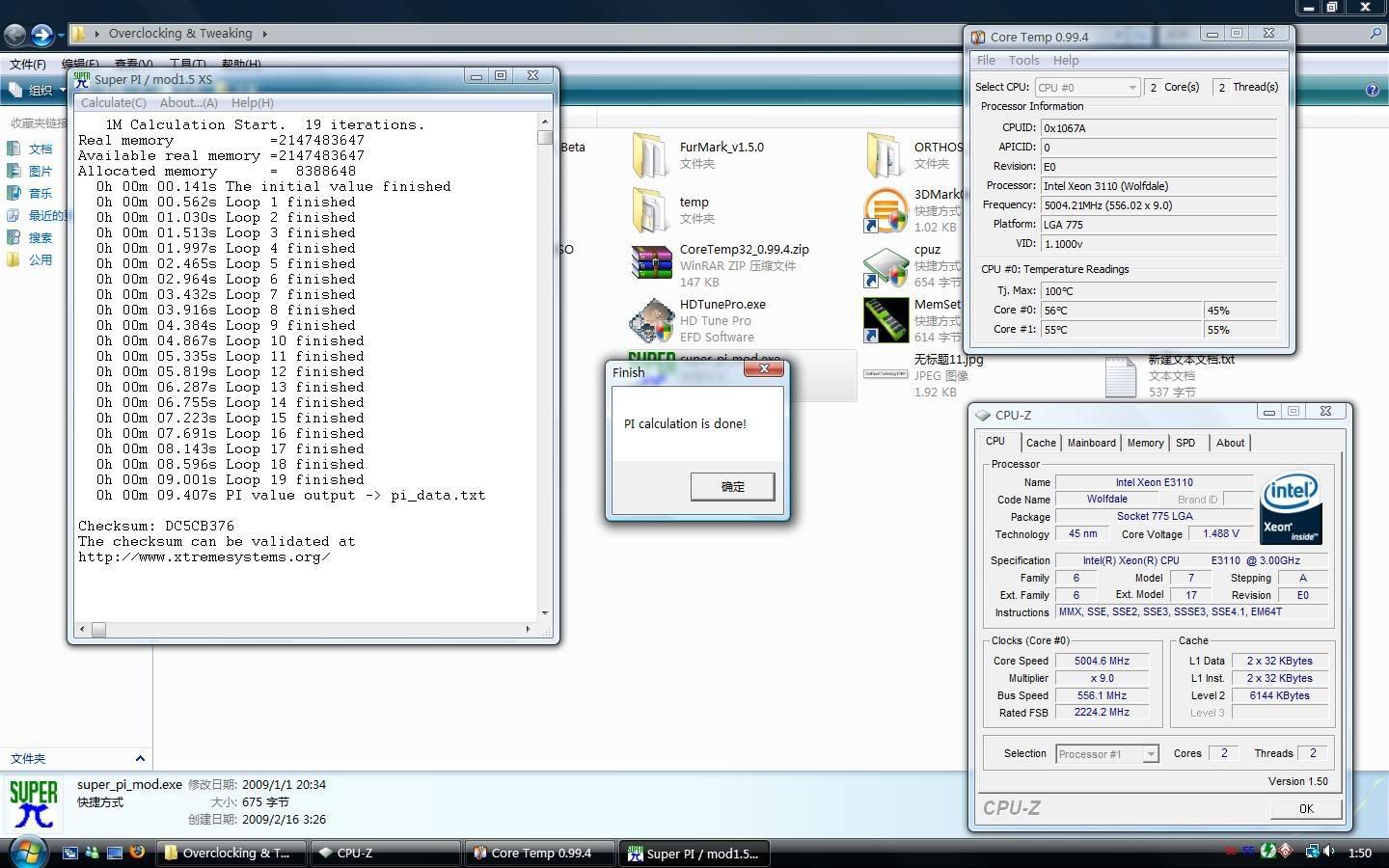Click CPU-Z taskbar button

(386, 853)
